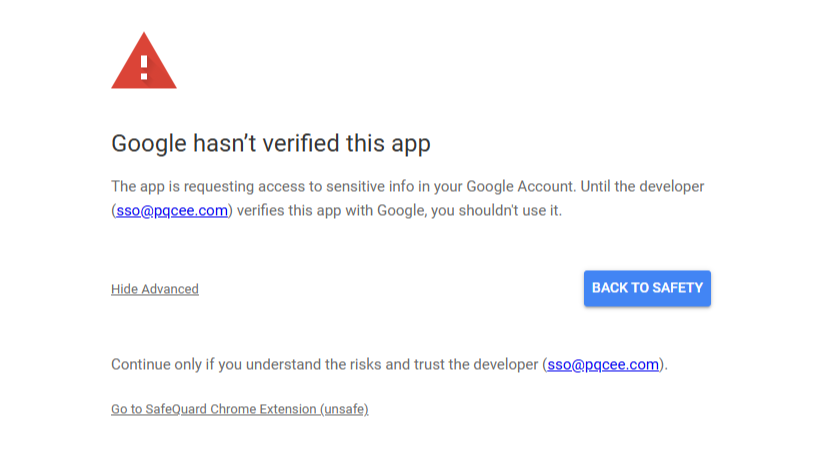Click the word '(unsafe)' in the bottom link
840x450 pixels.
pos(344,409)
